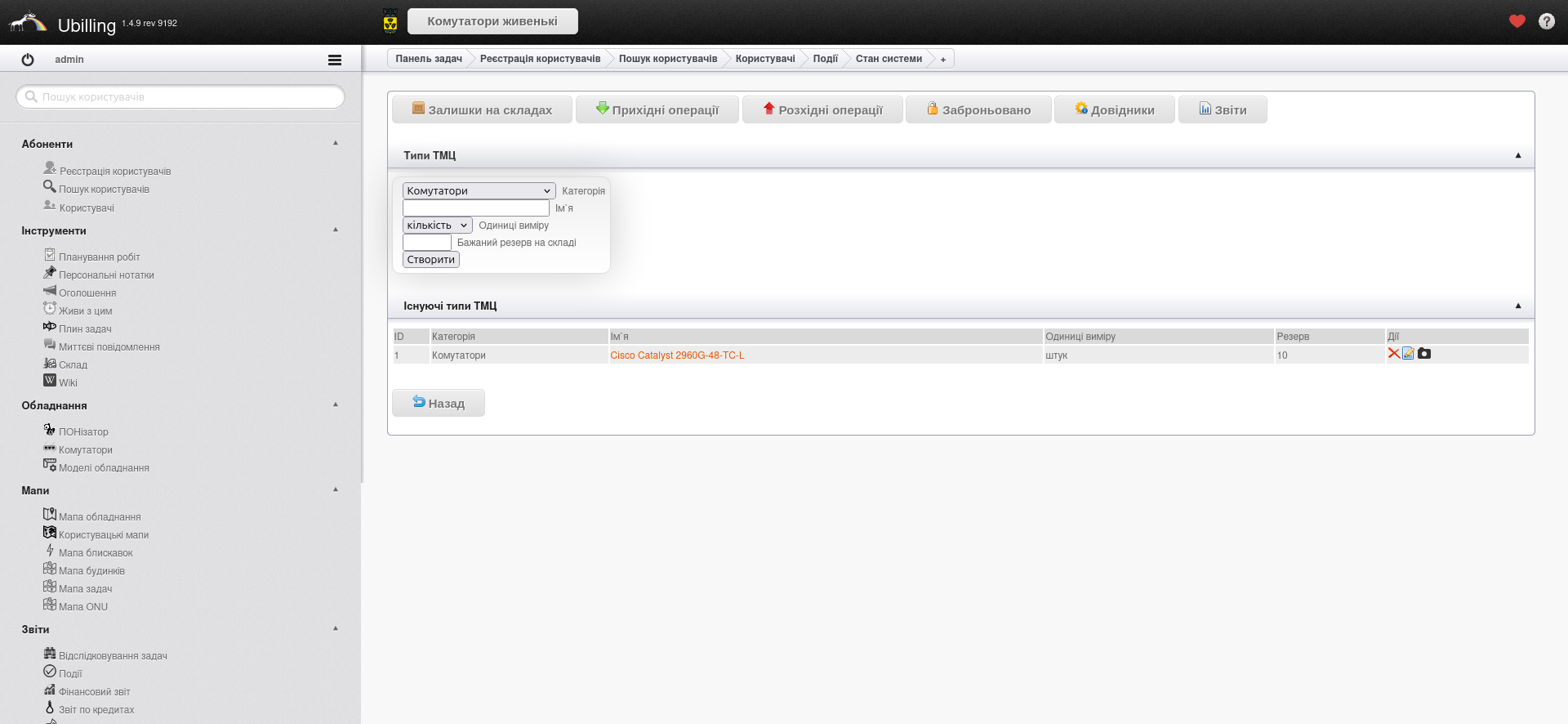The height and width of the screenshot is (724, 1568).
Task: Click the Назад button
Action: click(439, 403)
